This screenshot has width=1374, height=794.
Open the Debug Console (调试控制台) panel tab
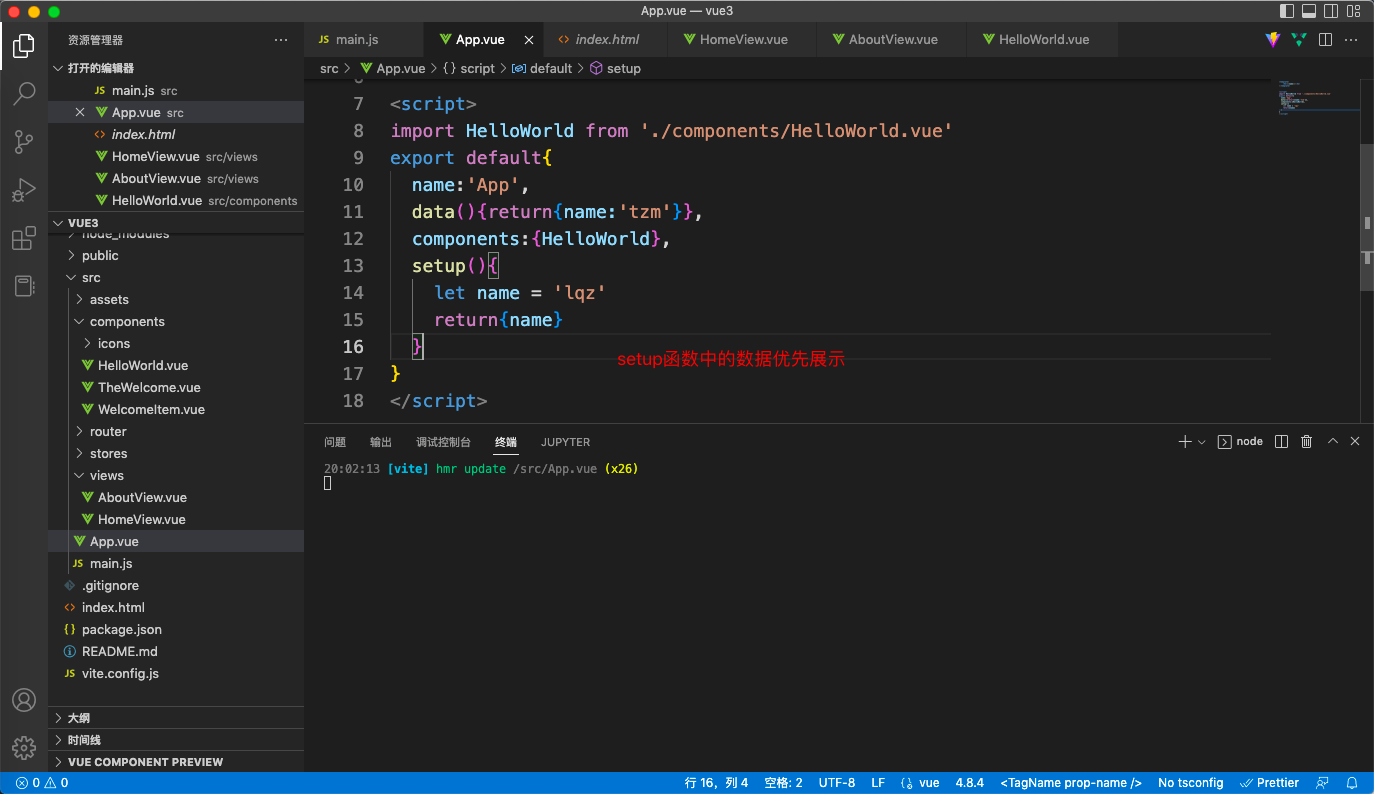(x=443, y=442)
